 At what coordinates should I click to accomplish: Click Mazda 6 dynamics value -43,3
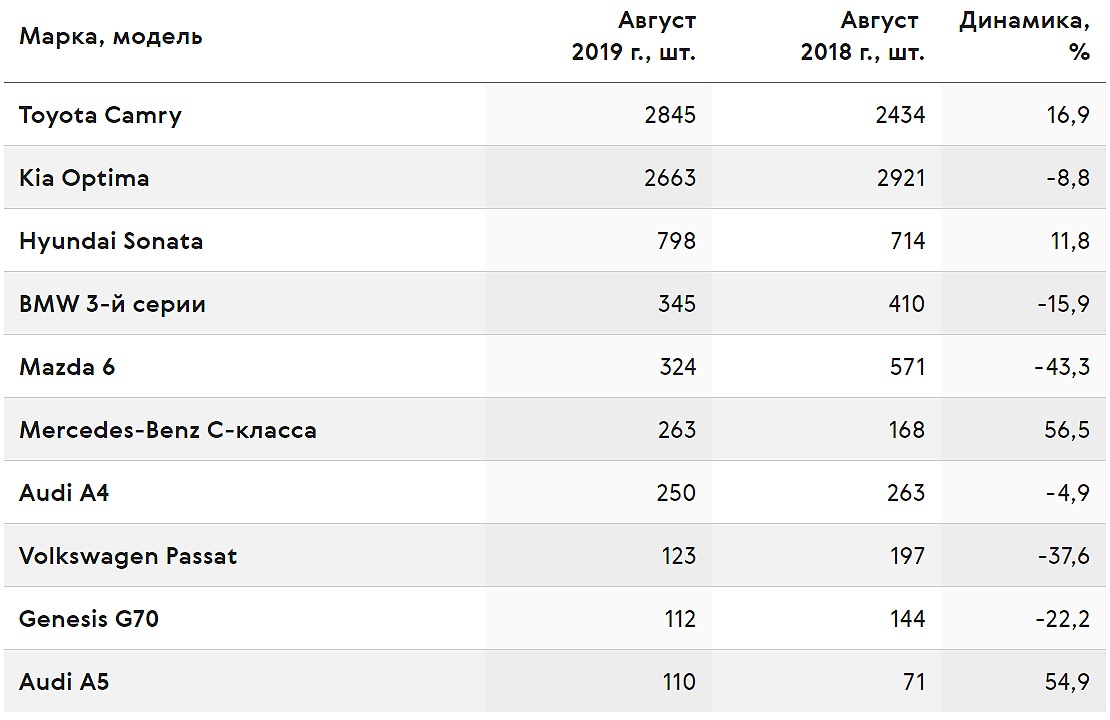coord(1062,367)
